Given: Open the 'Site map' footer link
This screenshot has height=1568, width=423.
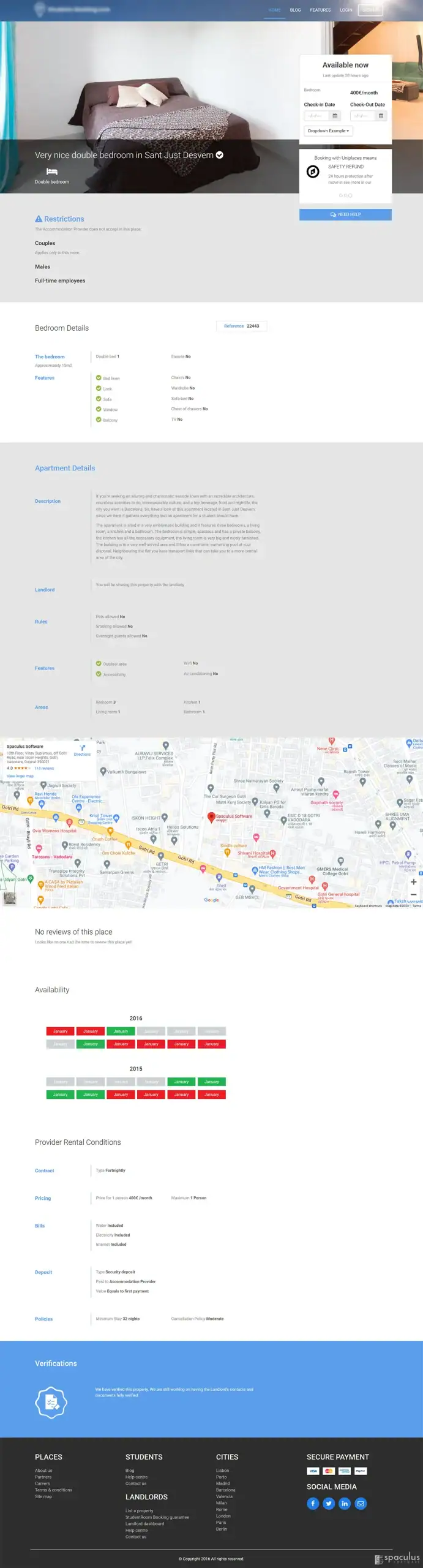Looking at the screenshot, I should pyautogui.click(x=43, y=1496).
